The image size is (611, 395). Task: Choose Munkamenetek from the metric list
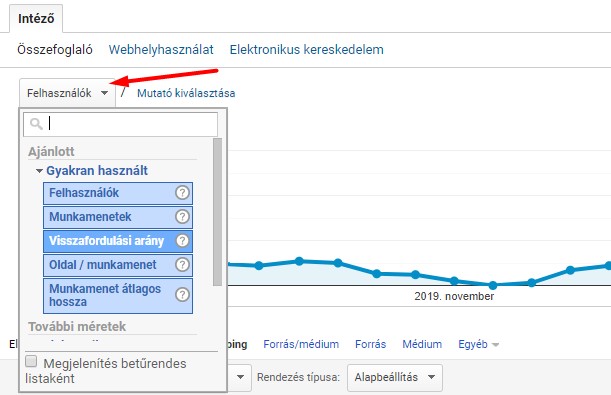[x=118, y=217]
